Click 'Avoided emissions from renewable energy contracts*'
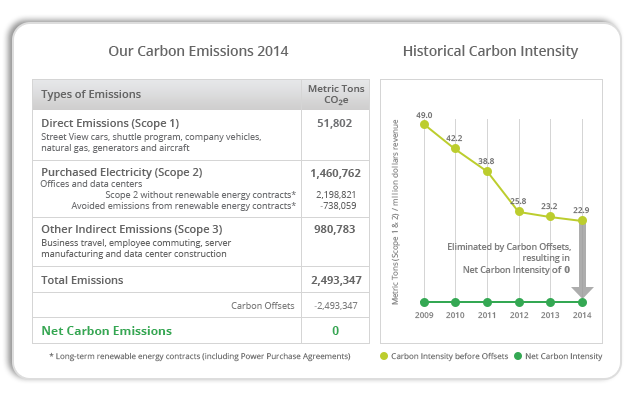Image resolution: width=626 pixels, height=394 pixels. click(x=184, y=206)
